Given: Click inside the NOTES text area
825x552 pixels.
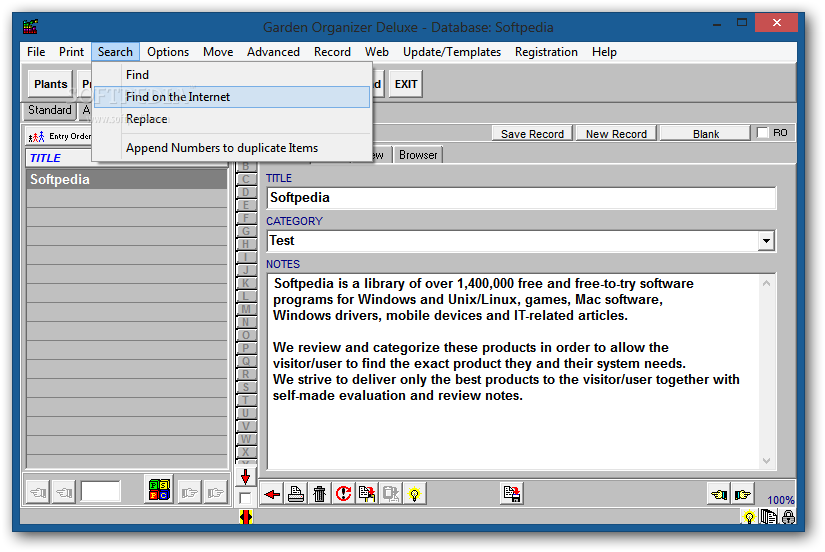Looking at the screenshot, I should coord(513,371).
